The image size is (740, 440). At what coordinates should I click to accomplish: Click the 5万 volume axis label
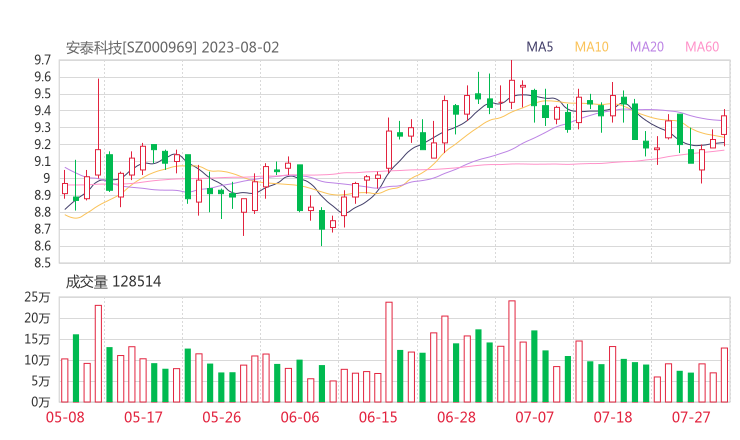click(41, 381)
